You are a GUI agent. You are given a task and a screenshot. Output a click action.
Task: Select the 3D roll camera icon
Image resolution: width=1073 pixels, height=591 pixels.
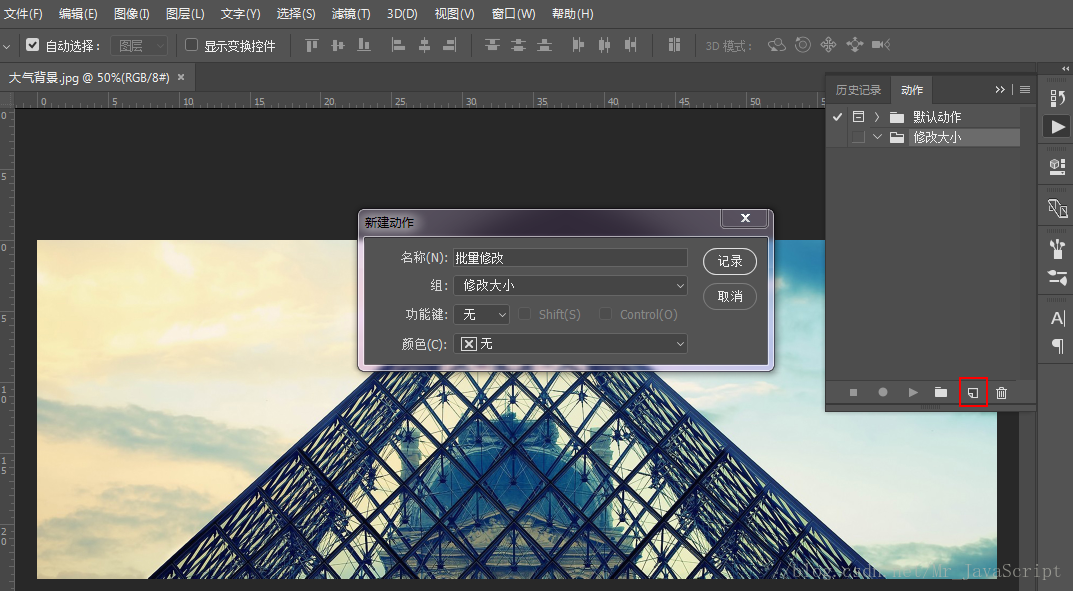tap(803, 45)
